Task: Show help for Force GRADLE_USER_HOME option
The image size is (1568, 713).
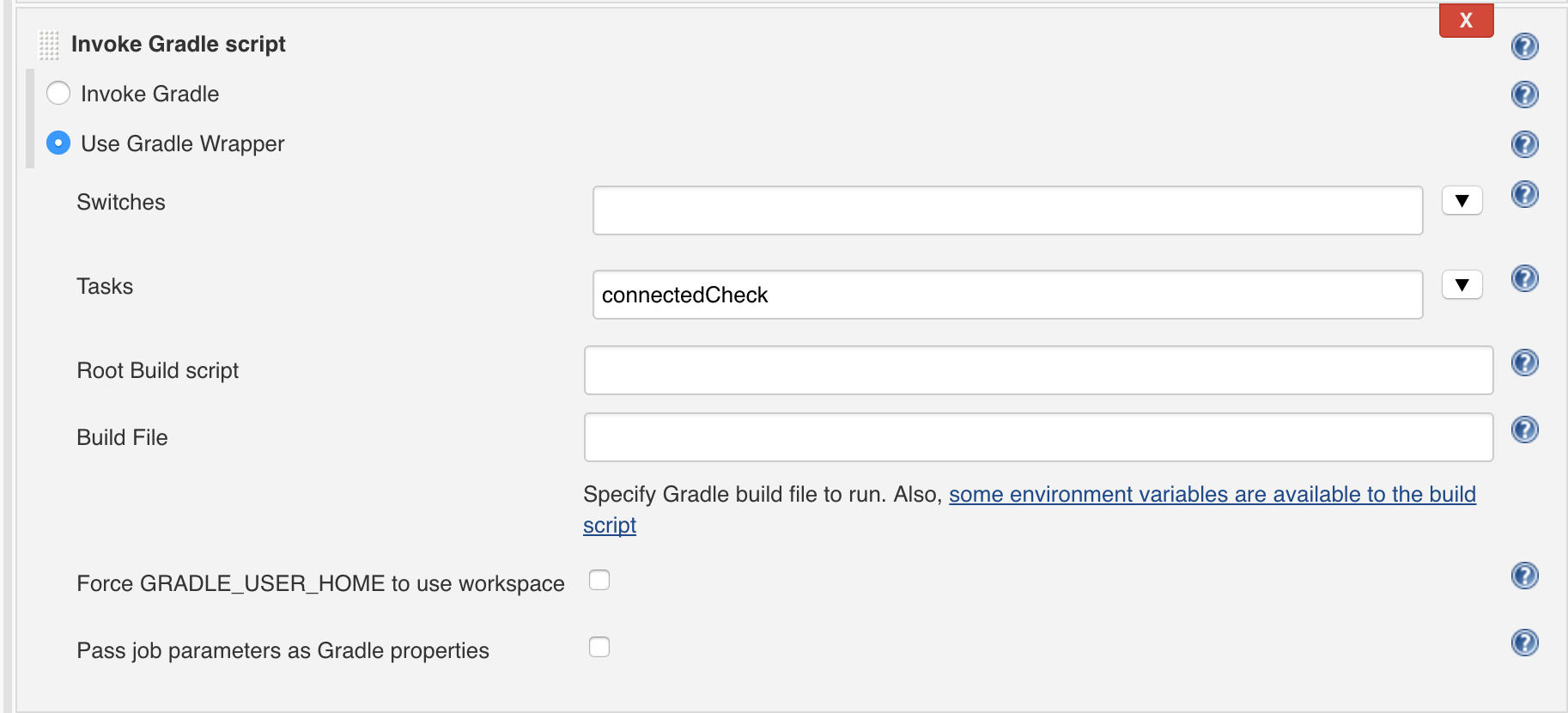Action: 1524,576
